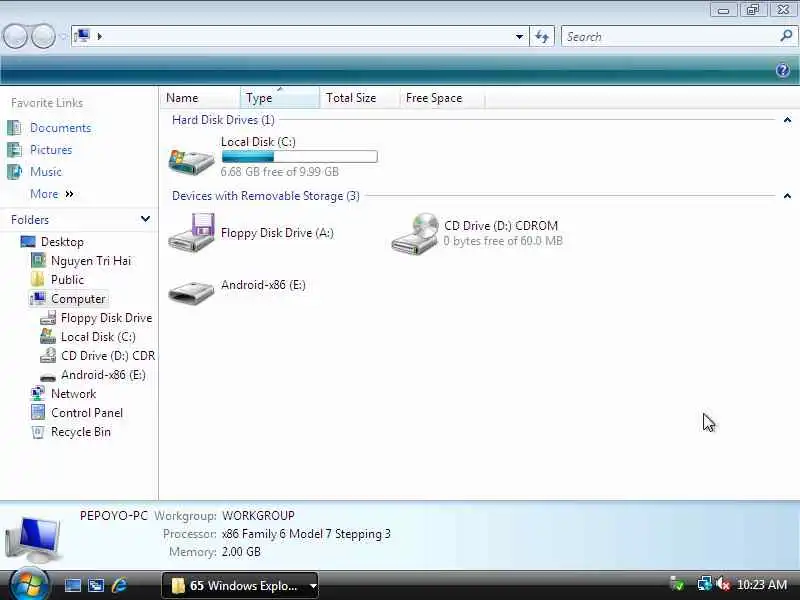
Task: Select Recycle Bin in folder tree
Action: [x=81, y=432]
